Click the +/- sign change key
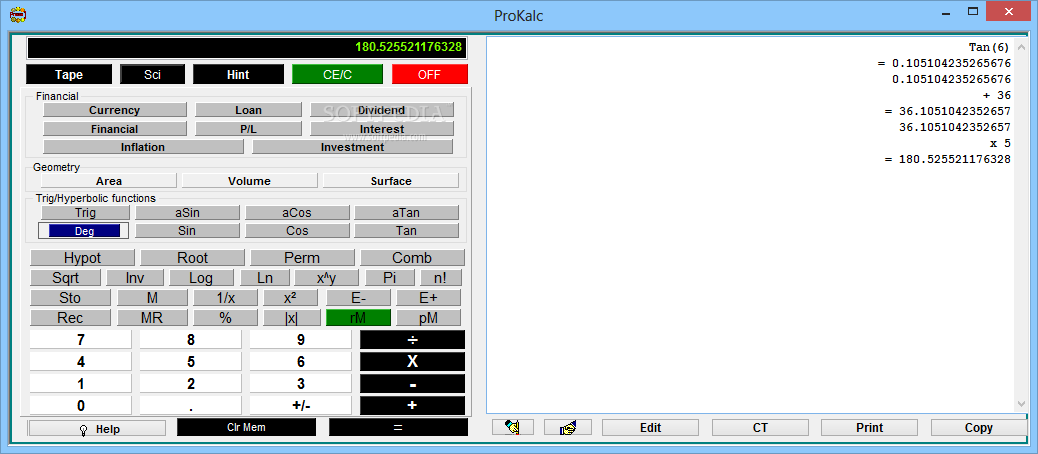 (301, 405)
